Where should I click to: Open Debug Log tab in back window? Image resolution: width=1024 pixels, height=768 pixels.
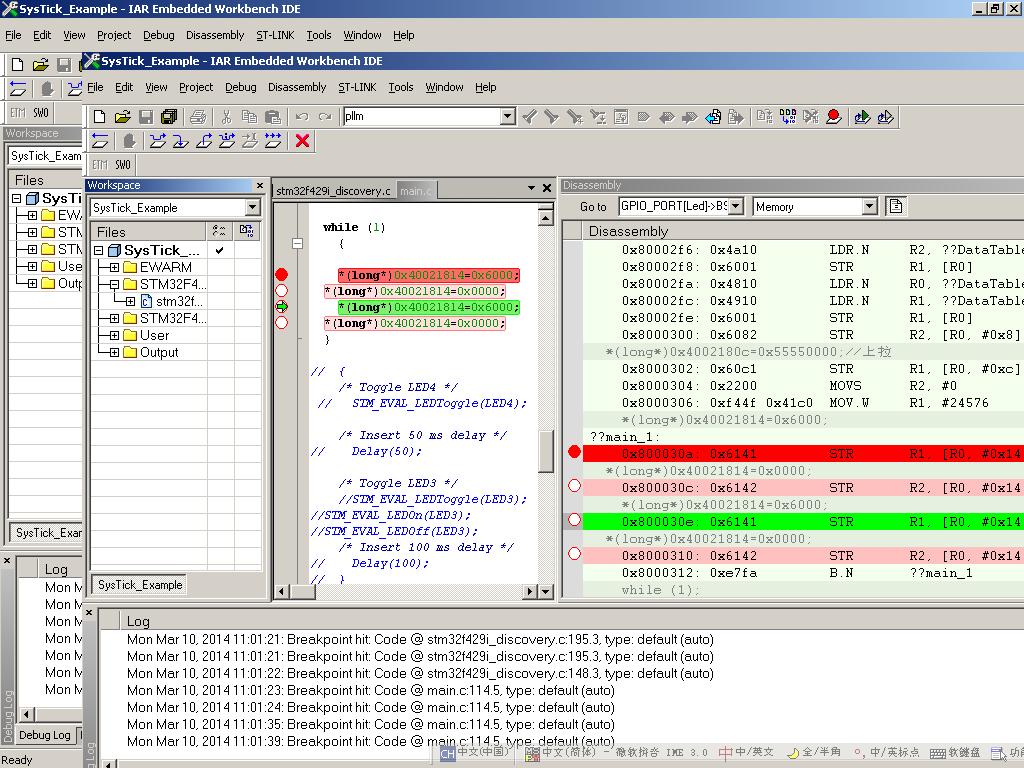[x=44, y=735]
